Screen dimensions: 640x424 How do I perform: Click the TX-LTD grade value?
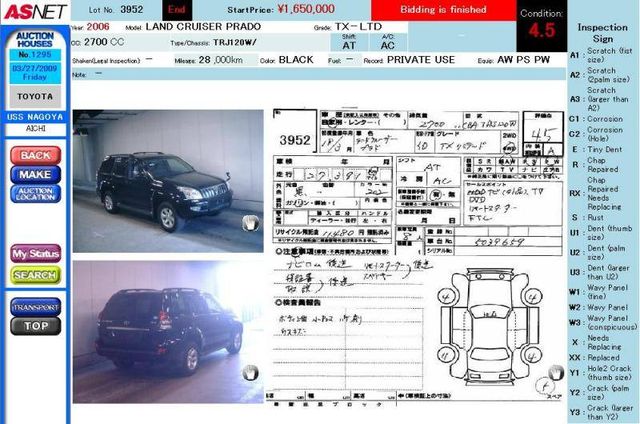358,27
